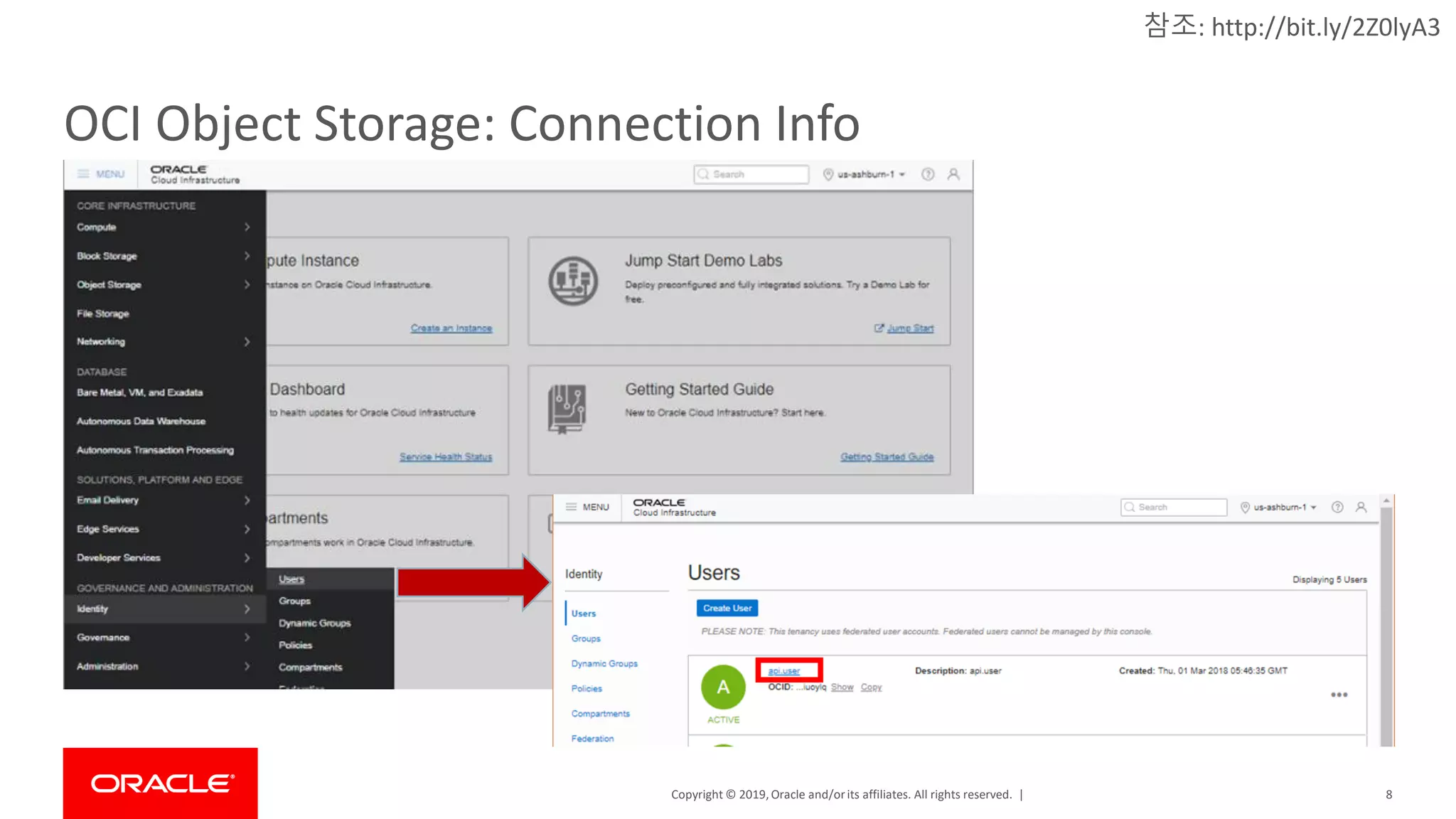Viewport: 1456px width, 819px height.
Task: Select Compartments in Identity sidebar
Action: pyautogui.click(x=600, y=713)
